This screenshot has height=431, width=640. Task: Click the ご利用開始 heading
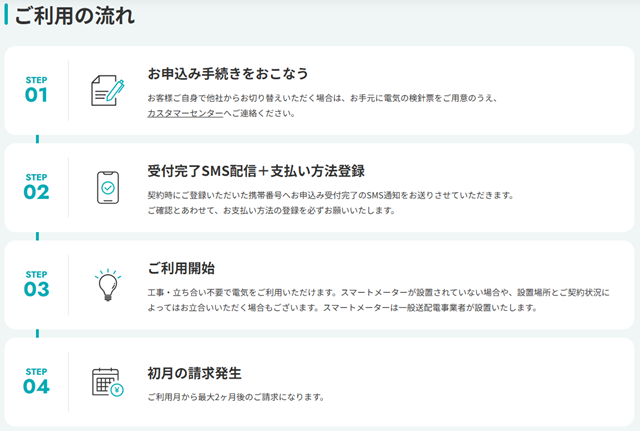(x=181, y=268)
